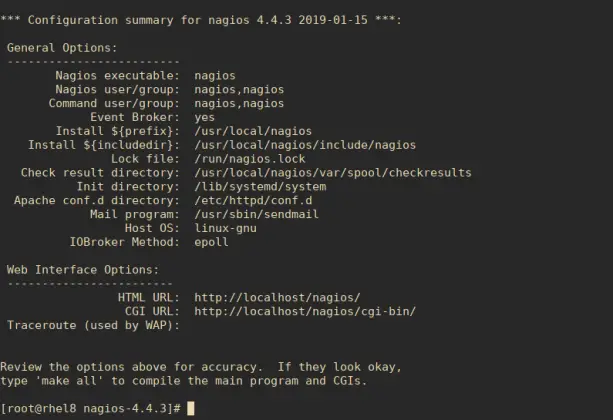Image resolution: width=613 pixels, height=420 pixels.
Task: Click the 'make all' instruction text
Action: 73,381
